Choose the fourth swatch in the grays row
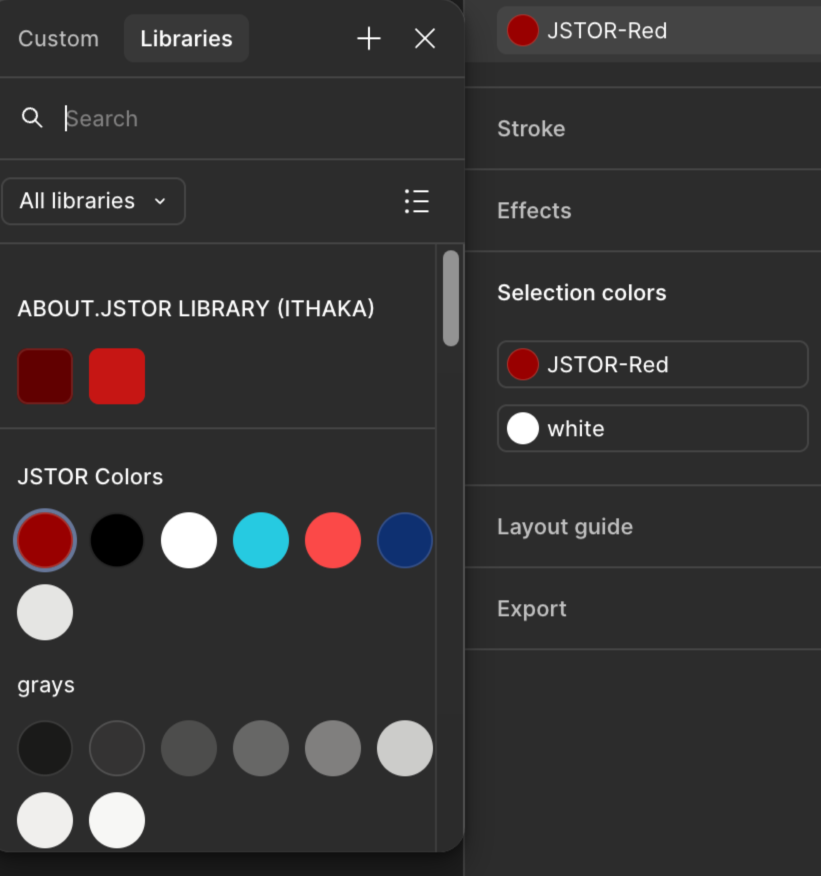 pos(261,748)
